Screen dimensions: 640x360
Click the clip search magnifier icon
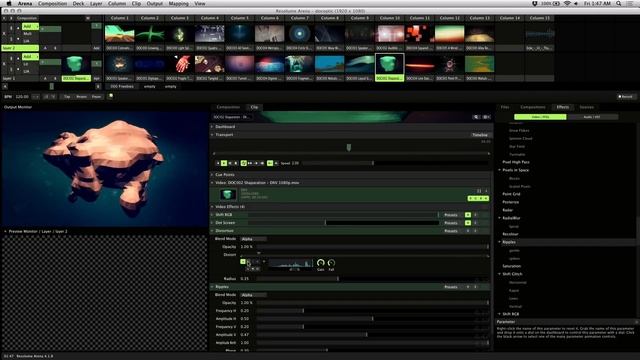476,117
